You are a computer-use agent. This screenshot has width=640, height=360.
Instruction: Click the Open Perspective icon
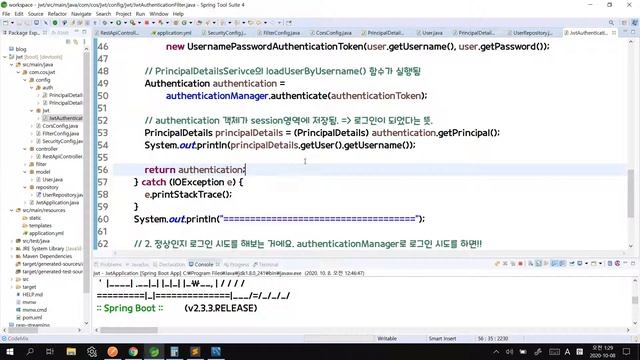click(624, 22)
